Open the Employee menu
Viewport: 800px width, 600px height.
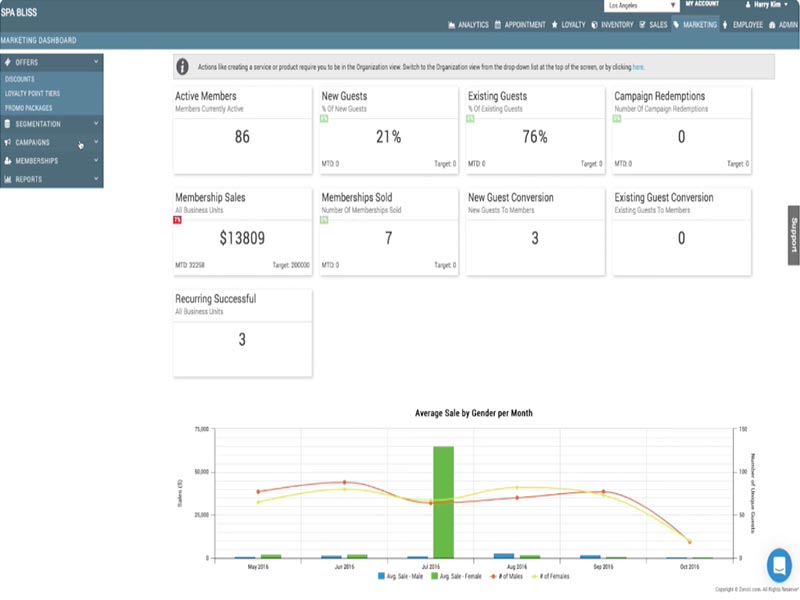point(741,24)
